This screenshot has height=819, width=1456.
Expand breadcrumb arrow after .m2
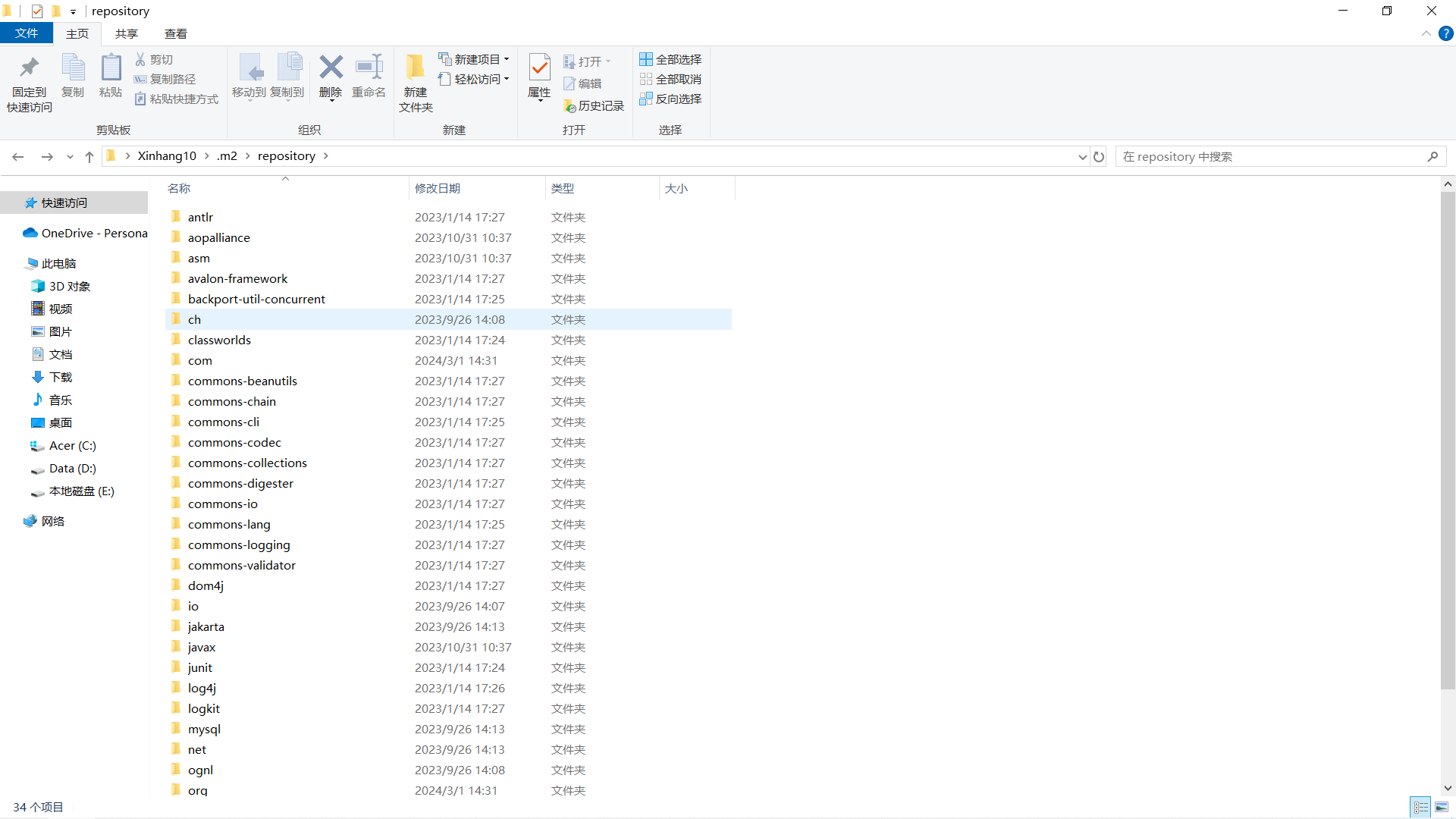coord(247,156)
